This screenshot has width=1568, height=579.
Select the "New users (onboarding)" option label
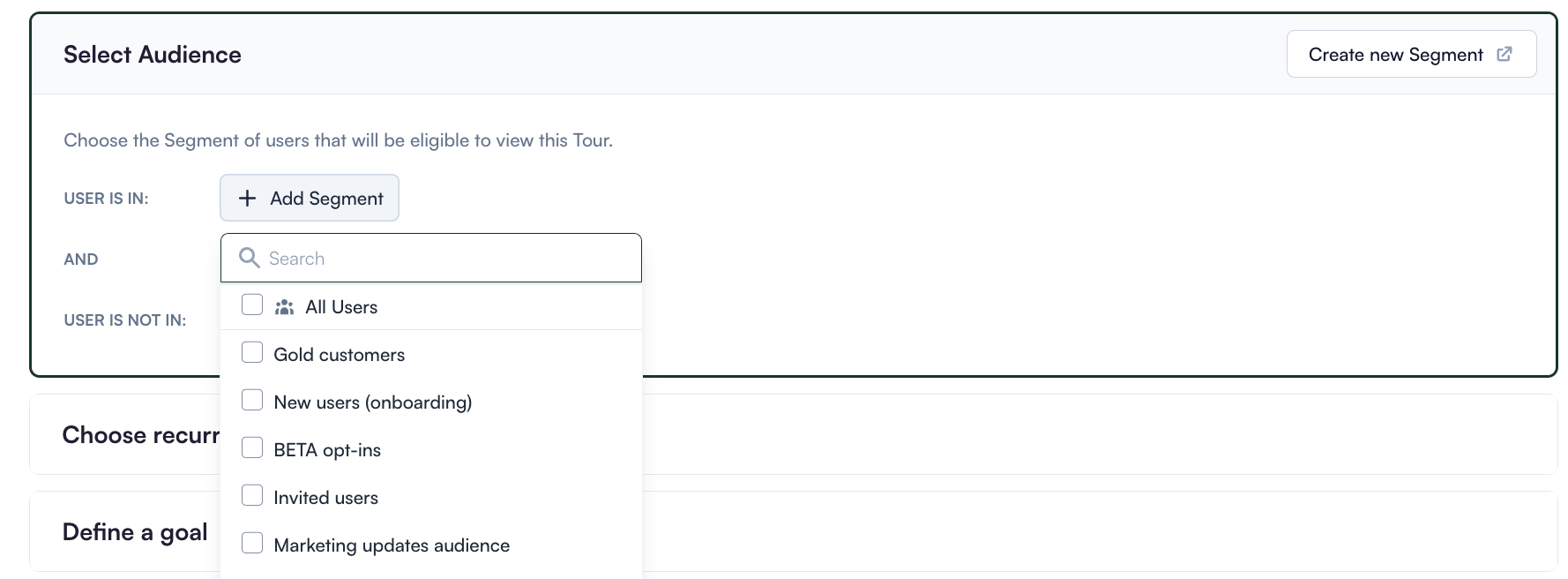(373, 402)
